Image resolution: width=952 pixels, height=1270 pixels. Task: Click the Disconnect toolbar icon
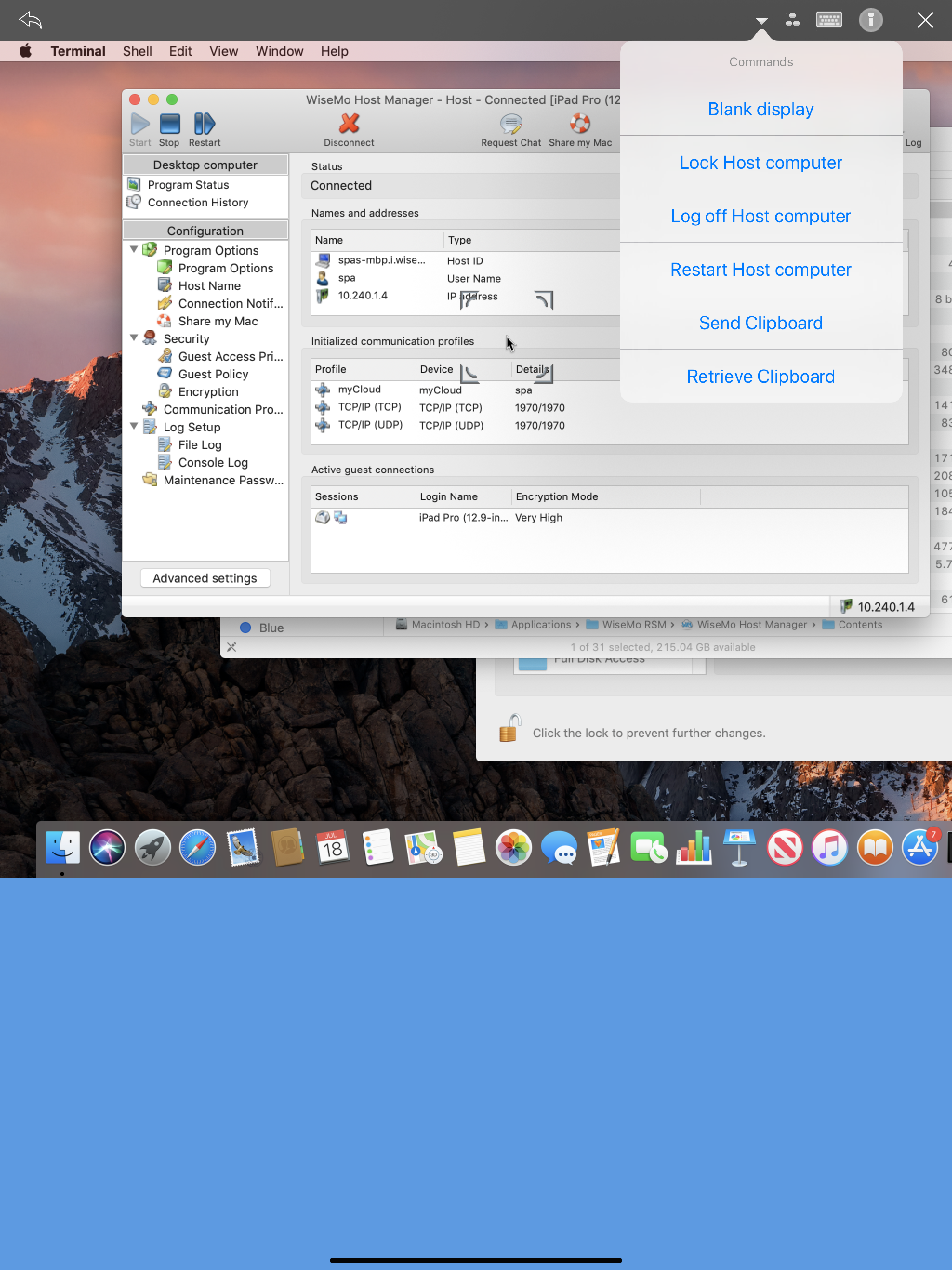click(349, 124)
